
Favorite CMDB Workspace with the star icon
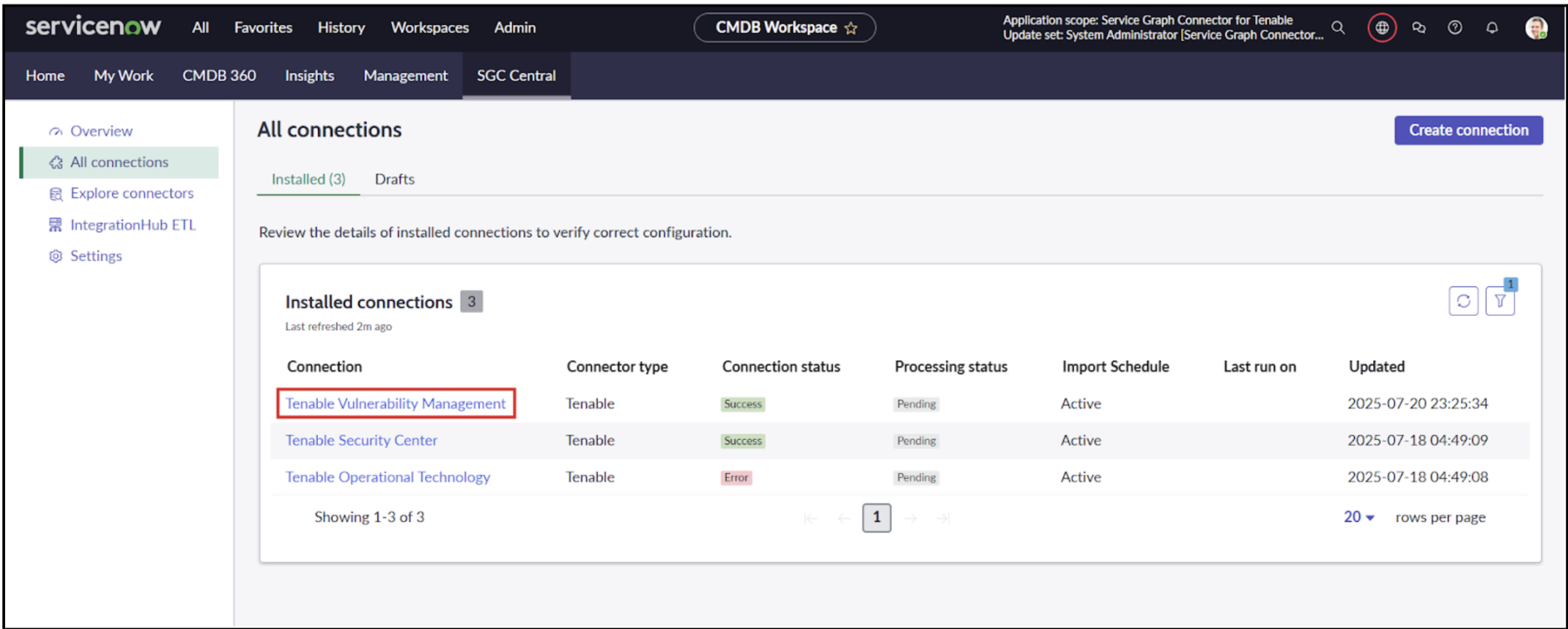pyautogui.click(x=851, y=28)
